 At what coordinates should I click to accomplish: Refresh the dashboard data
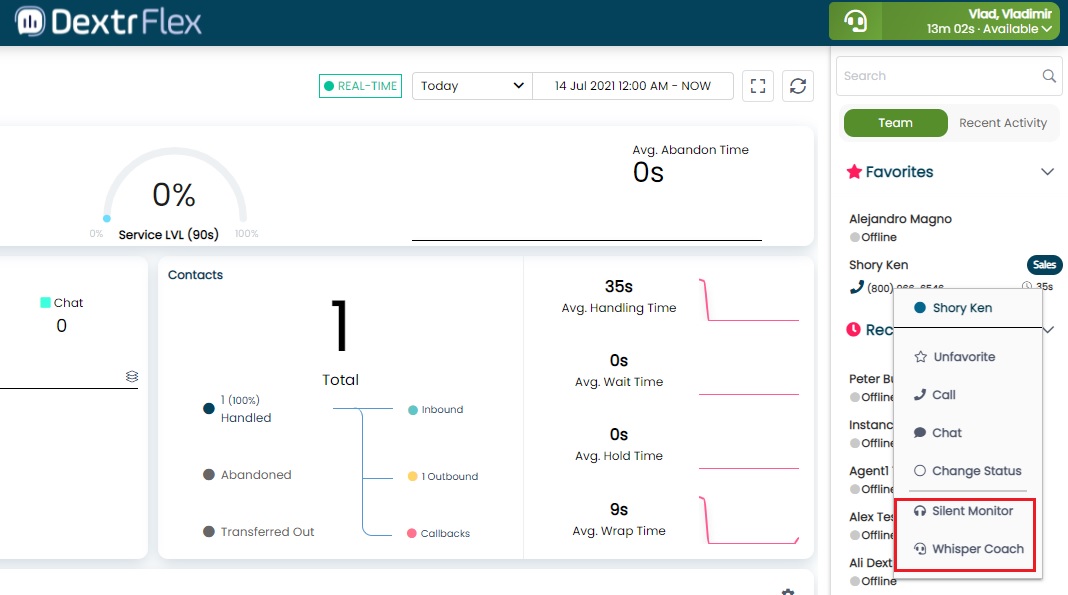(798, 86)
